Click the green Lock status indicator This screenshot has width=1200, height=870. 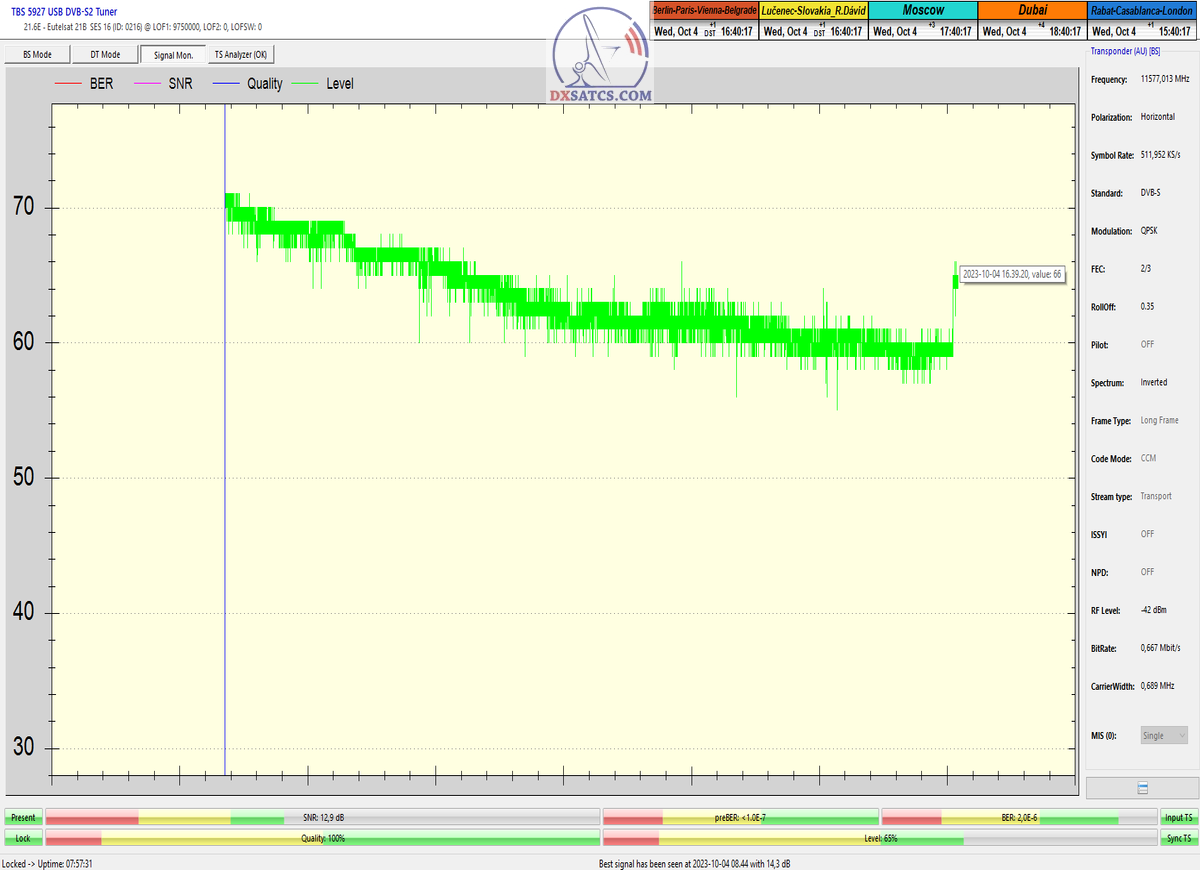tap(23, 838)
